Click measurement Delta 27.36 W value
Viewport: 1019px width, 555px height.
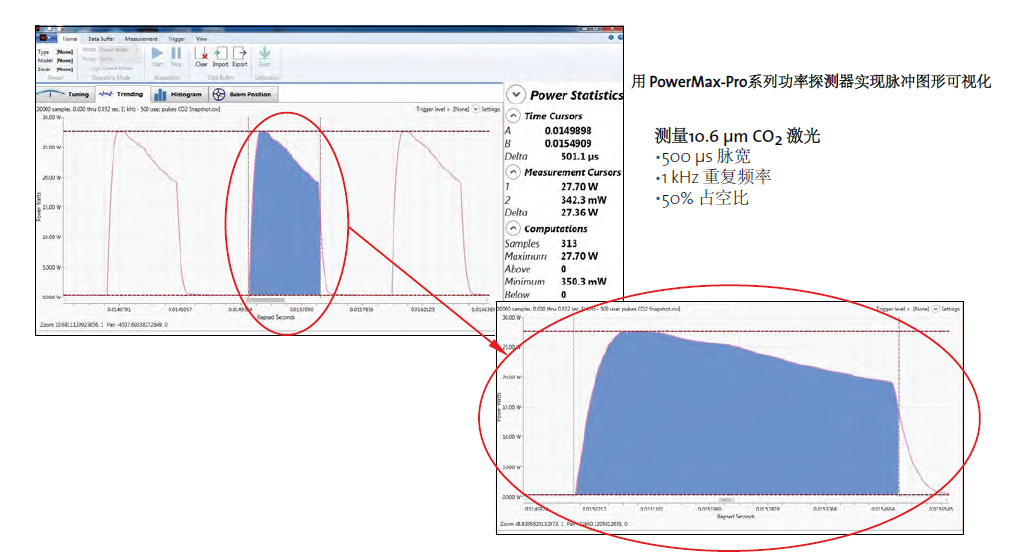580,213
